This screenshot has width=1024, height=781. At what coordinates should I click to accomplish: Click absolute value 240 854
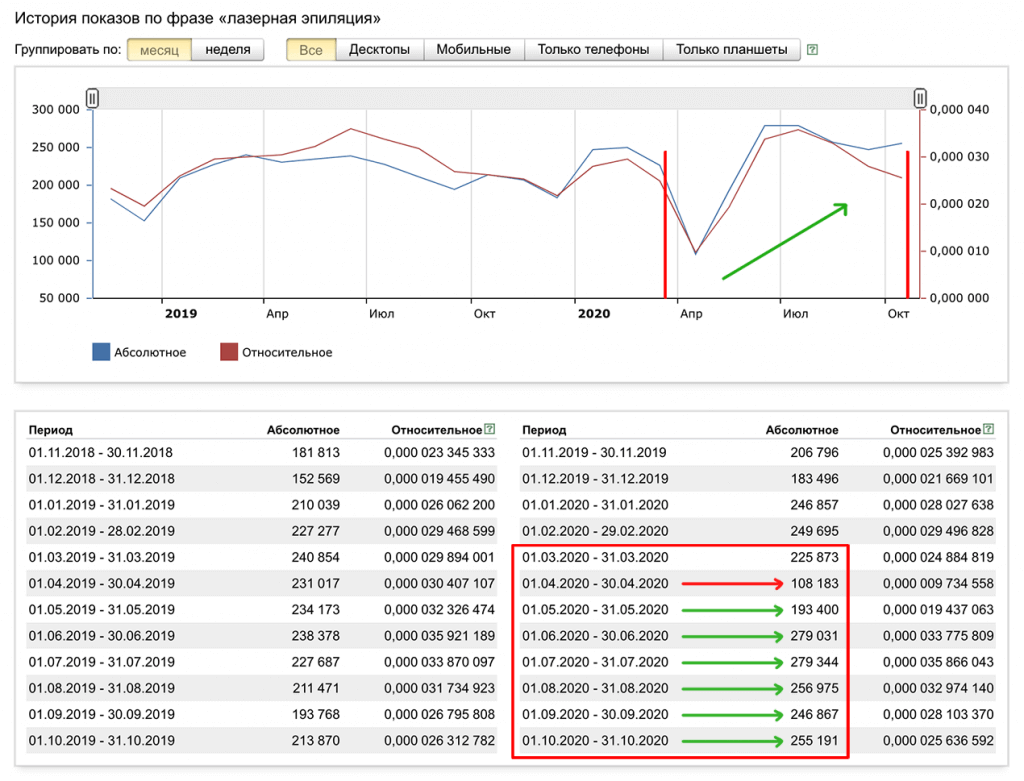pos(315,557)
